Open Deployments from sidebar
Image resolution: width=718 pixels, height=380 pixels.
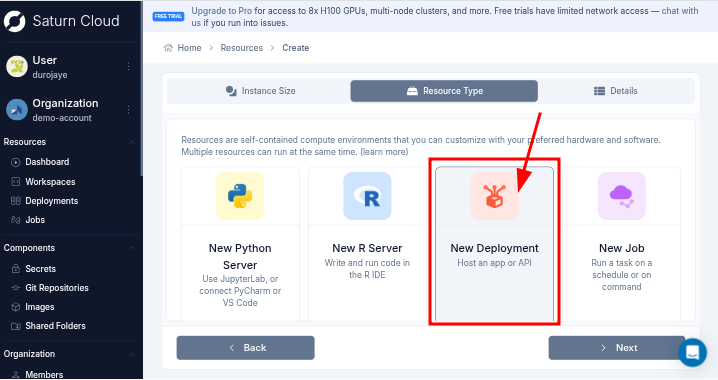click(x=52, y=201)
